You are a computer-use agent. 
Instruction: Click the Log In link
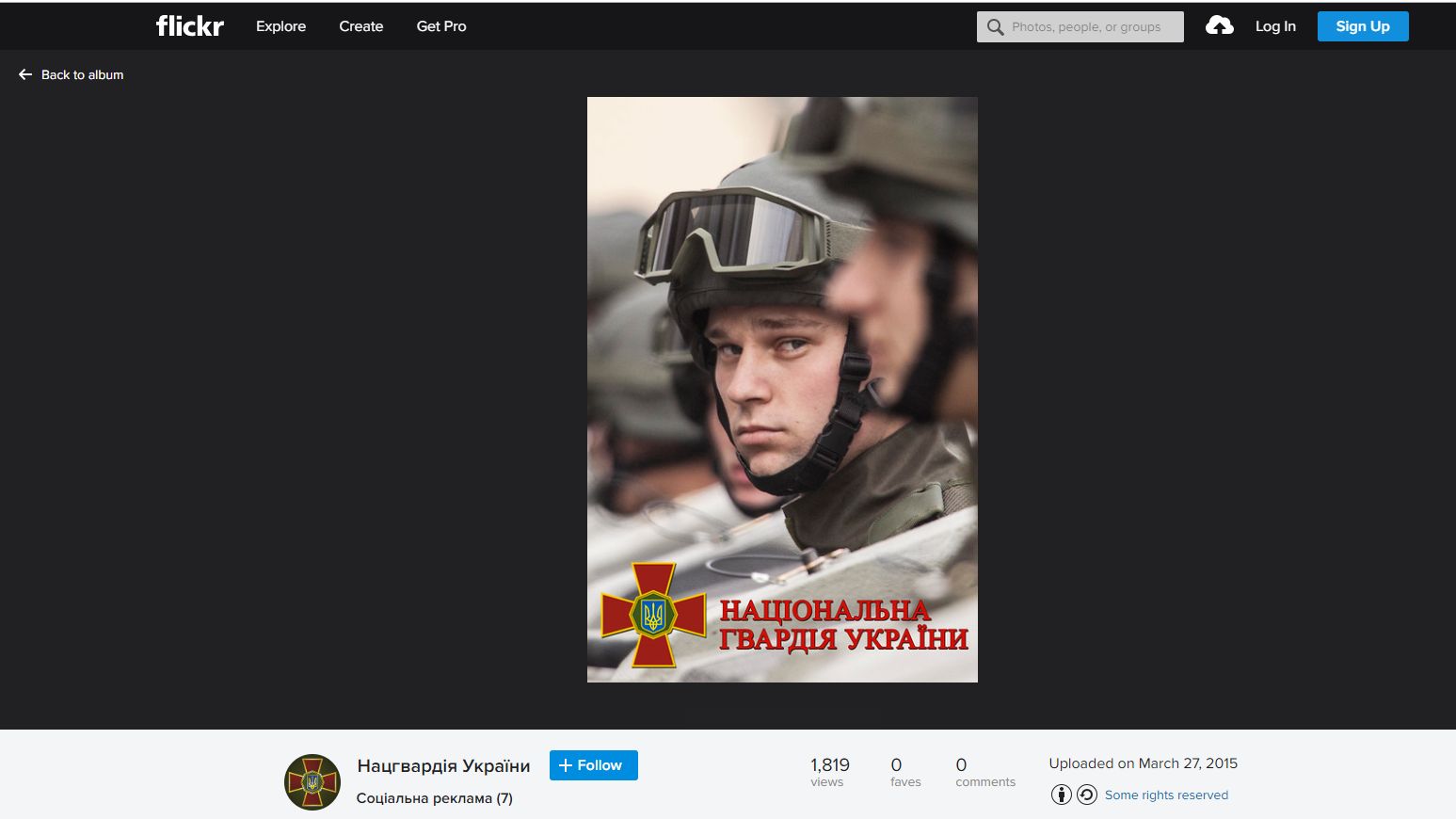click(x=1275, y=26)
